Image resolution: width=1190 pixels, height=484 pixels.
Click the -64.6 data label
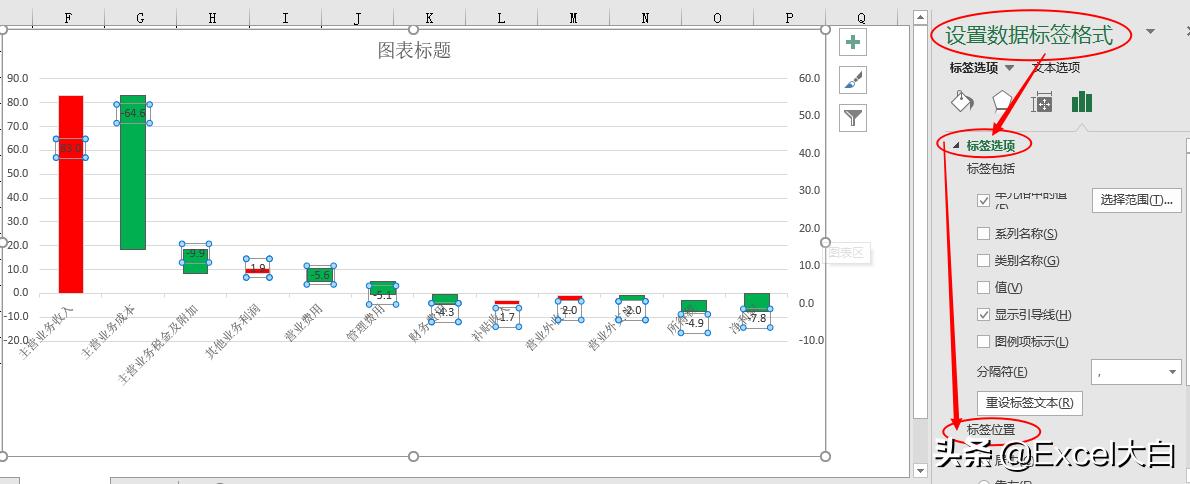click(x=133, y=113)
